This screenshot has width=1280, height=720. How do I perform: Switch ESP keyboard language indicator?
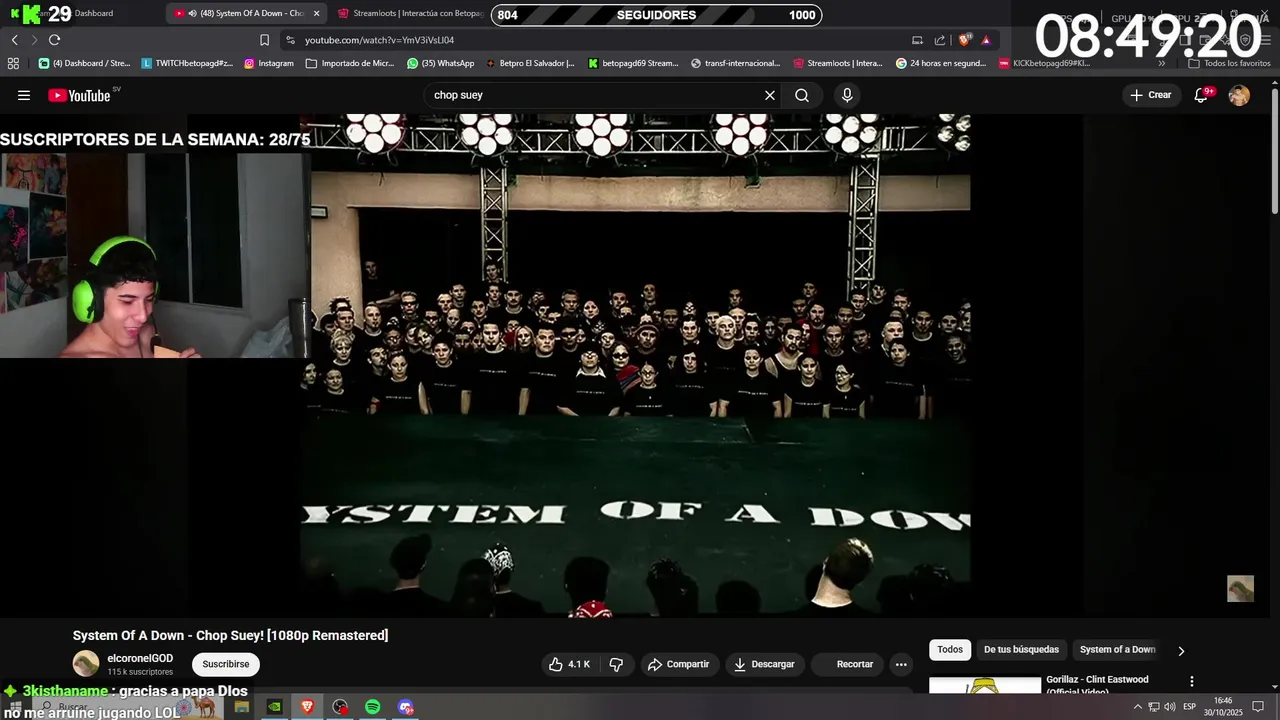[x=1189, y=707]
